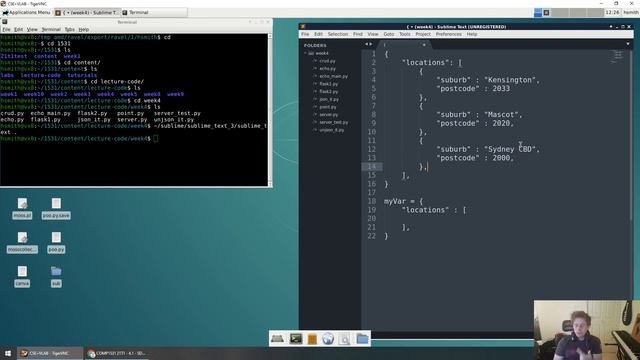640x360 pixels.
Task: Open Sublime Text View menu
Action: coord(373,34)
